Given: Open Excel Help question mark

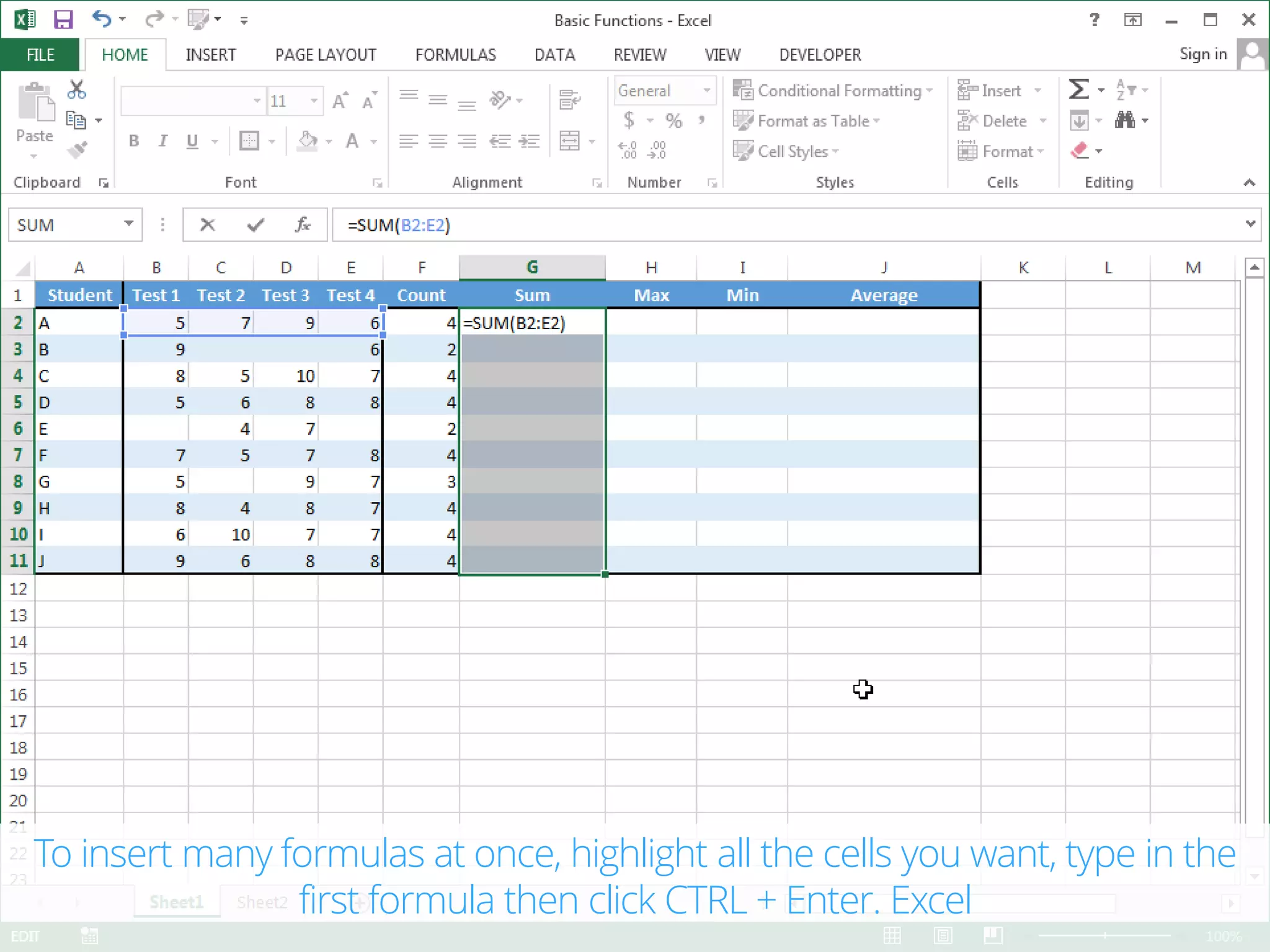Looking at the screenshot, I should tap(1095, 20).
